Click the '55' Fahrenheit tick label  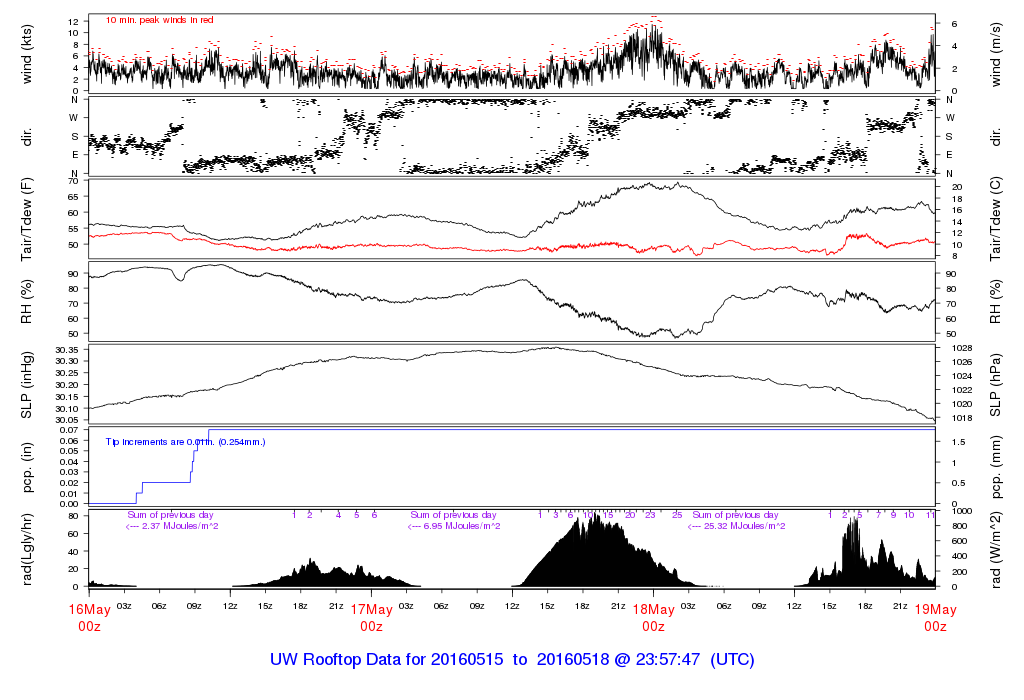point(73,229)
